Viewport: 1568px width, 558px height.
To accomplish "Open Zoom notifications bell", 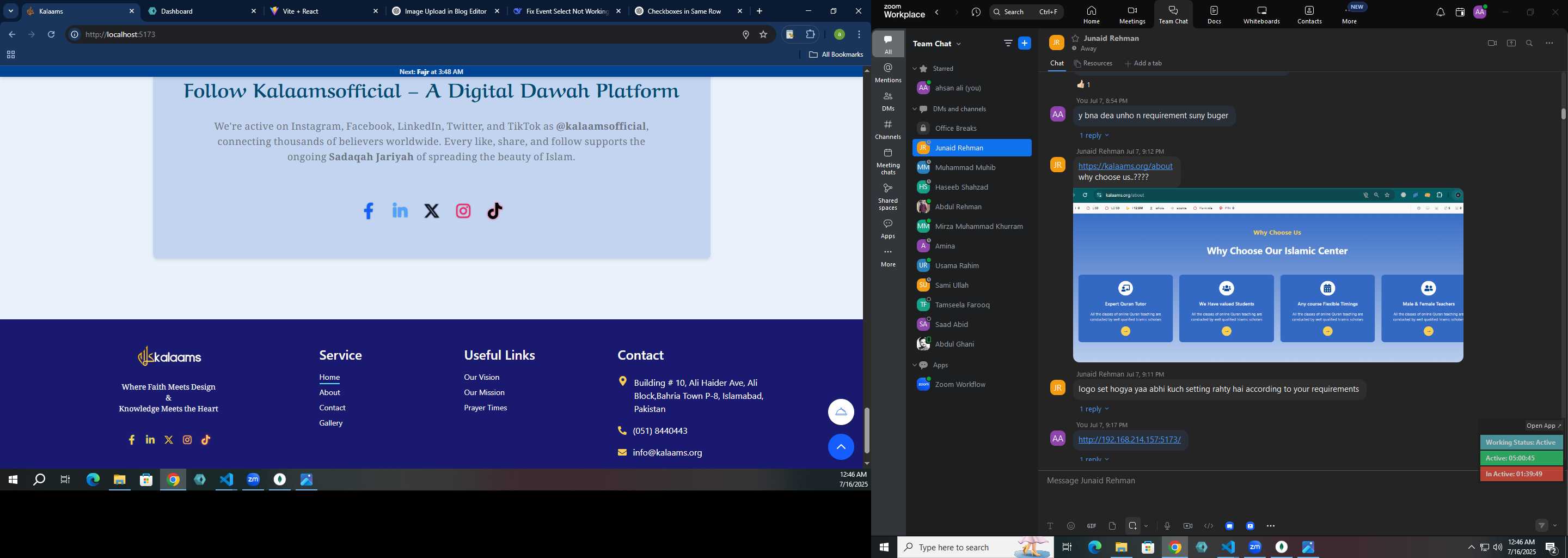I will [x=1440, y=12].
